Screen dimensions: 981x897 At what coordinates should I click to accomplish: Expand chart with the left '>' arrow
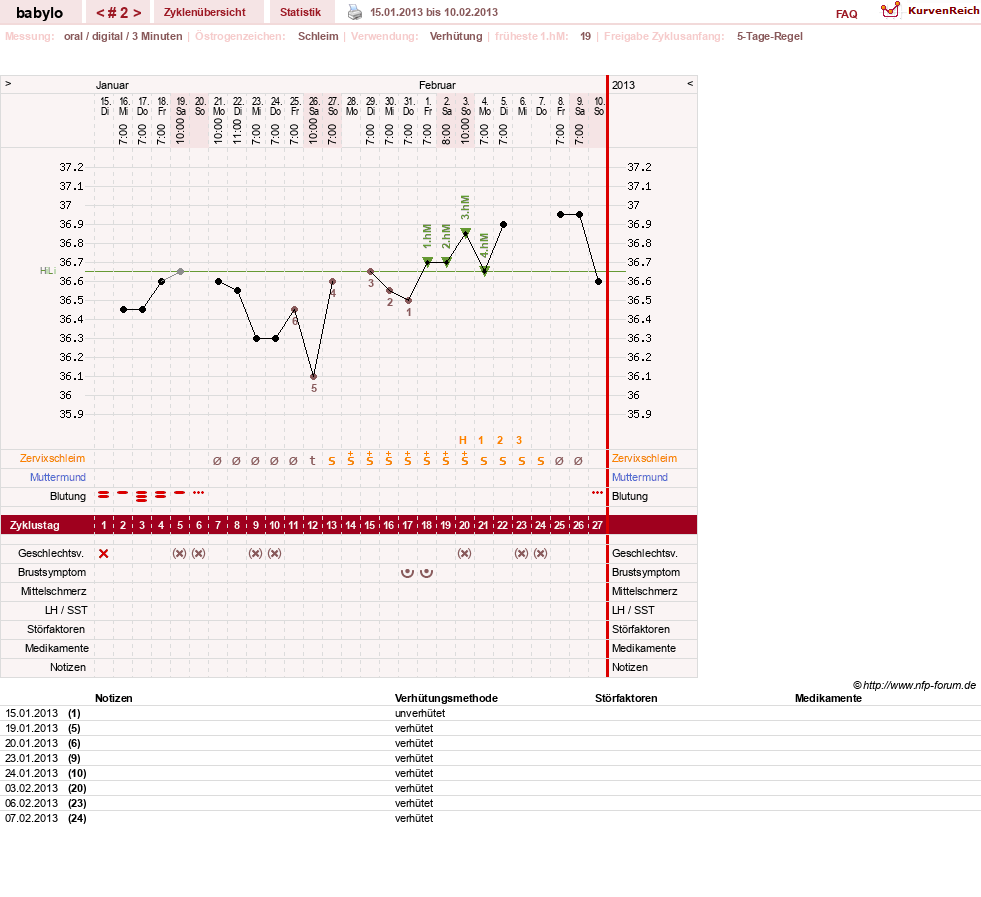[x=8, y=83]
